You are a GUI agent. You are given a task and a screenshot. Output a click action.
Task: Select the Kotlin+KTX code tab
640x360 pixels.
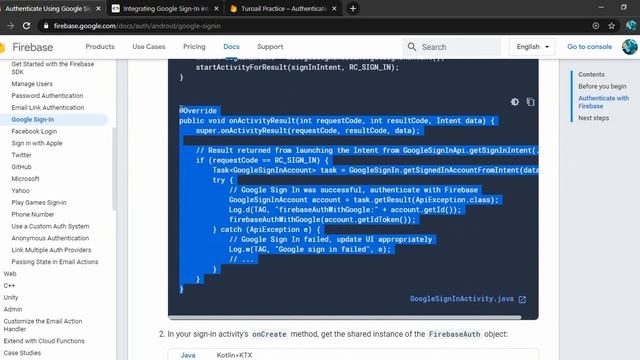(234, 355)
